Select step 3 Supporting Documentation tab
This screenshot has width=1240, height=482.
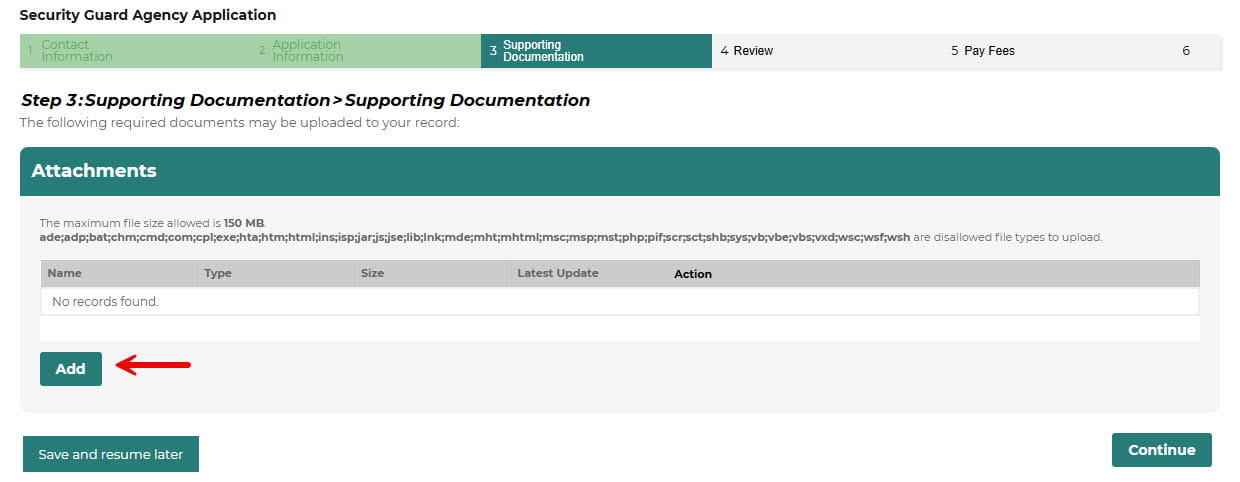596,51
